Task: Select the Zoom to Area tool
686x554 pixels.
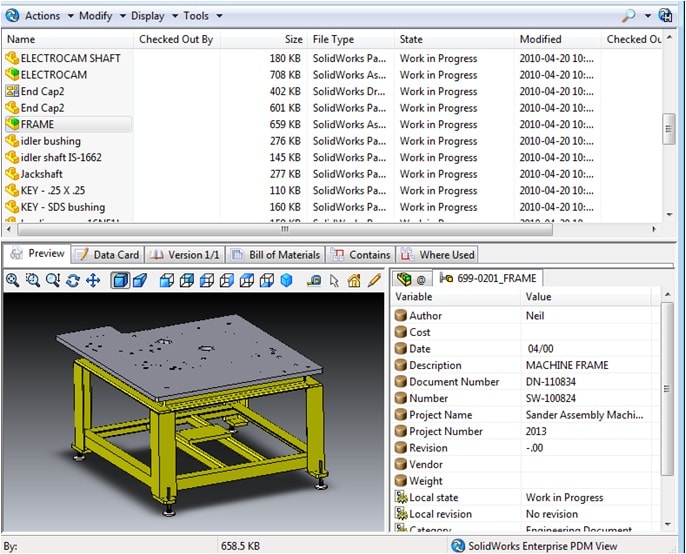Action: click(33, 281)
